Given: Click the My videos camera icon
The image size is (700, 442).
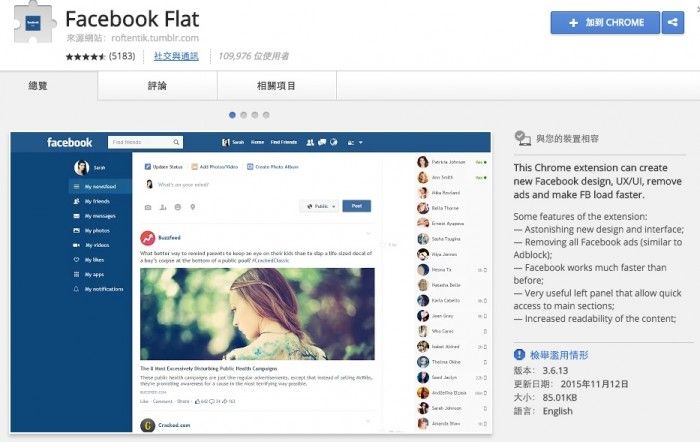Looking at the screenshot, I should tap(76, 245).
